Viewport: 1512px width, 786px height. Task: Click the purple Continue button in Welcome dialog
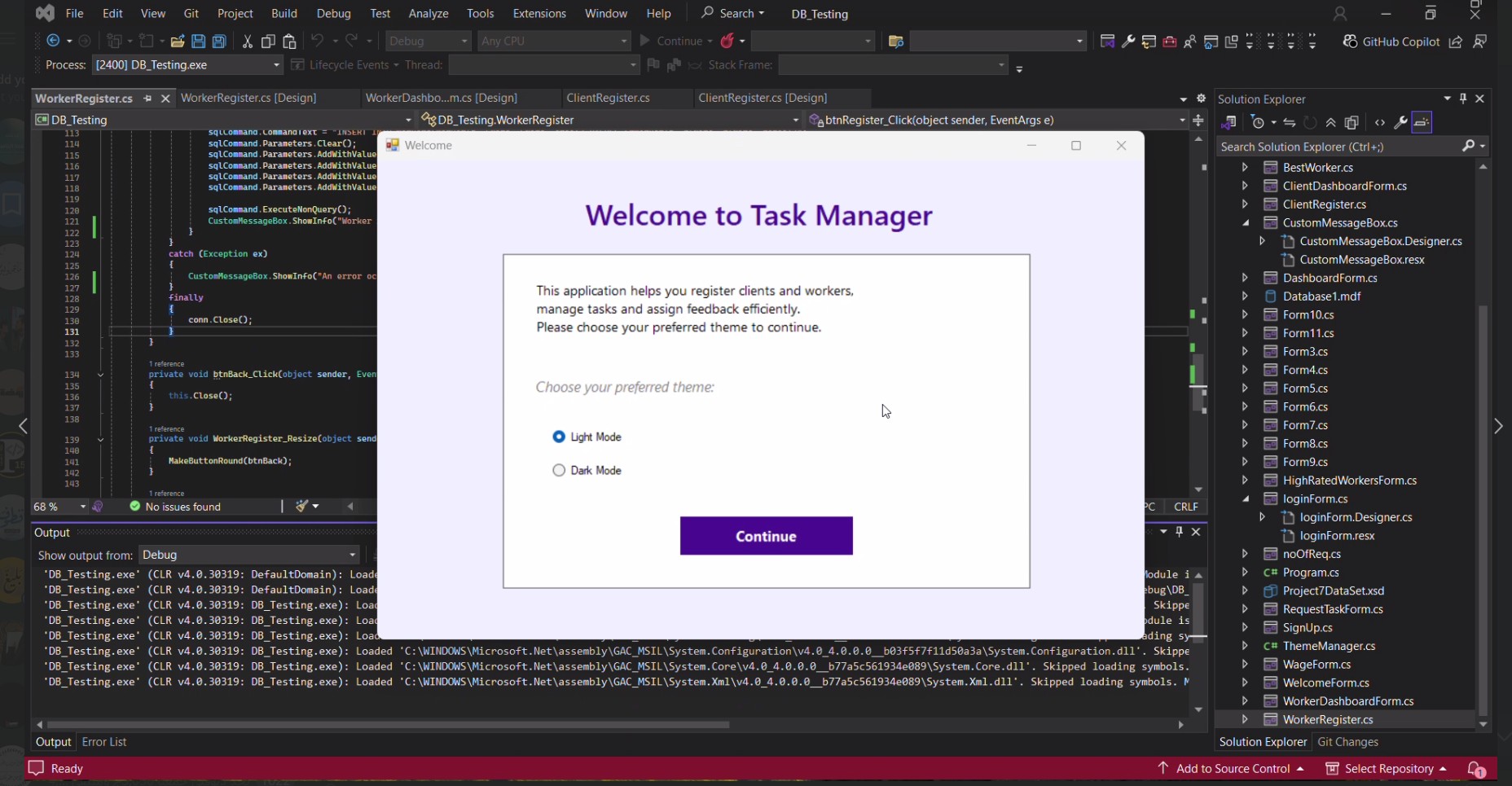click(x=767, y=536)
